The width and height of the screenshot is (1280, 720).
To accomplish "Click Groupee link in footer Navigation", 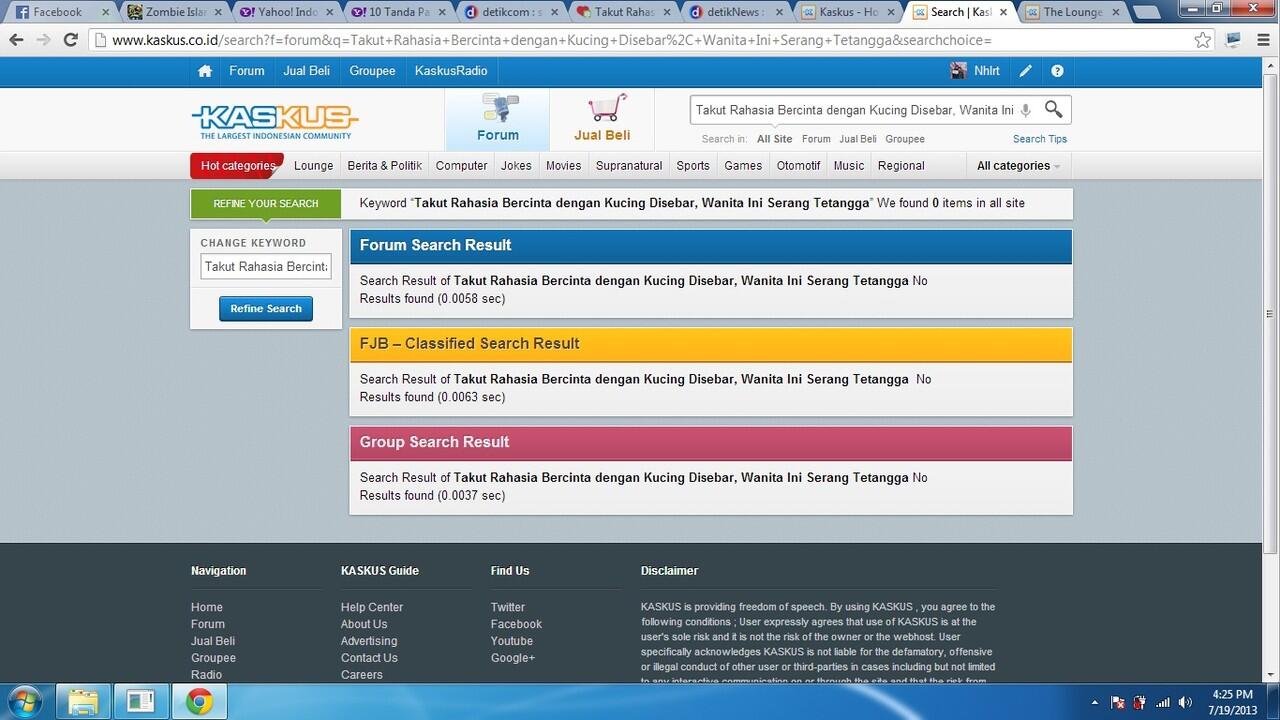I will [x=213, y=658].
